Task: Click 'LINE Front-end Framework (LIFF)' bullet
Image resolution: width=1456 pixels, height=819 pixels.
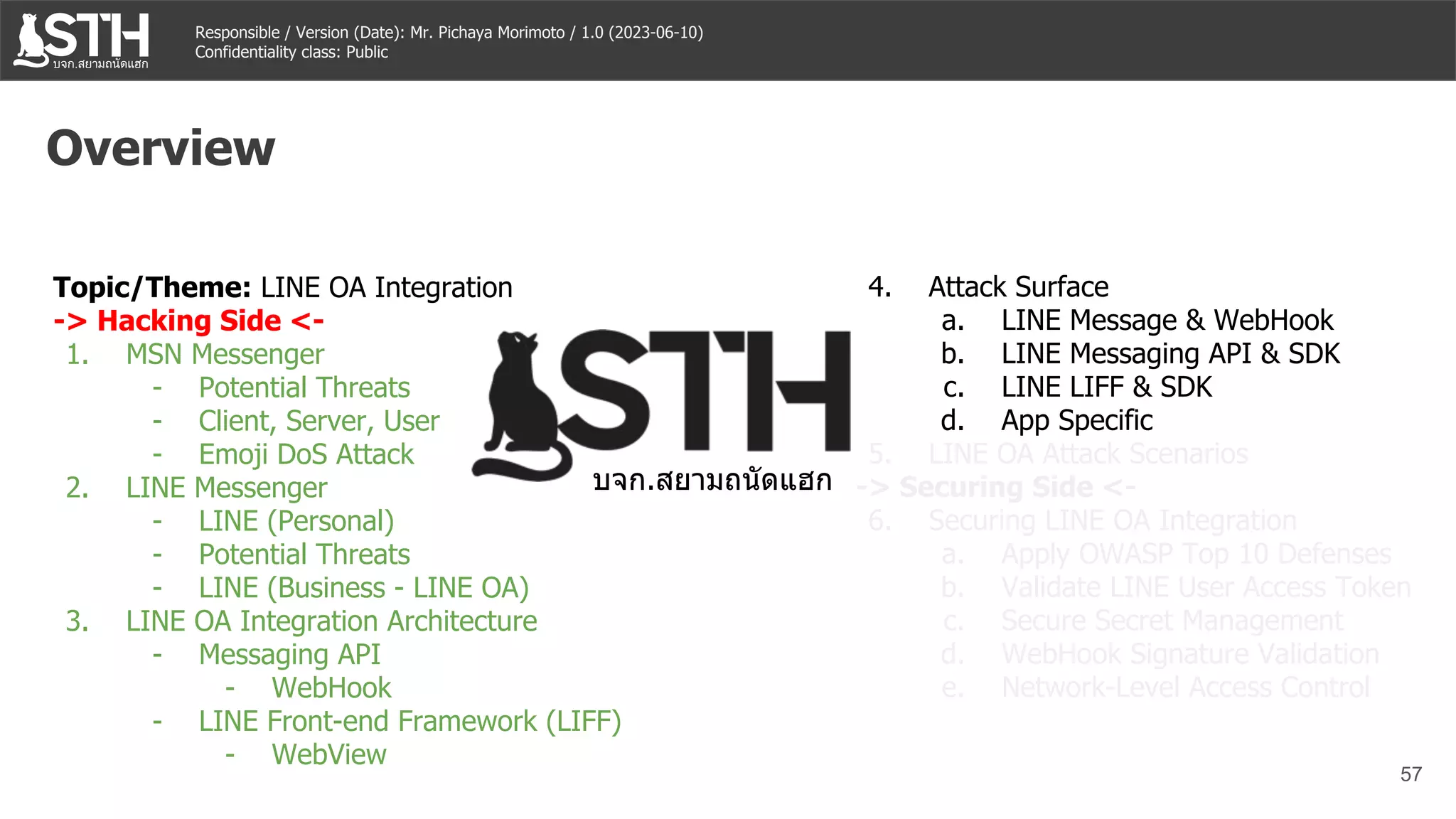Action: pos(410,722)
